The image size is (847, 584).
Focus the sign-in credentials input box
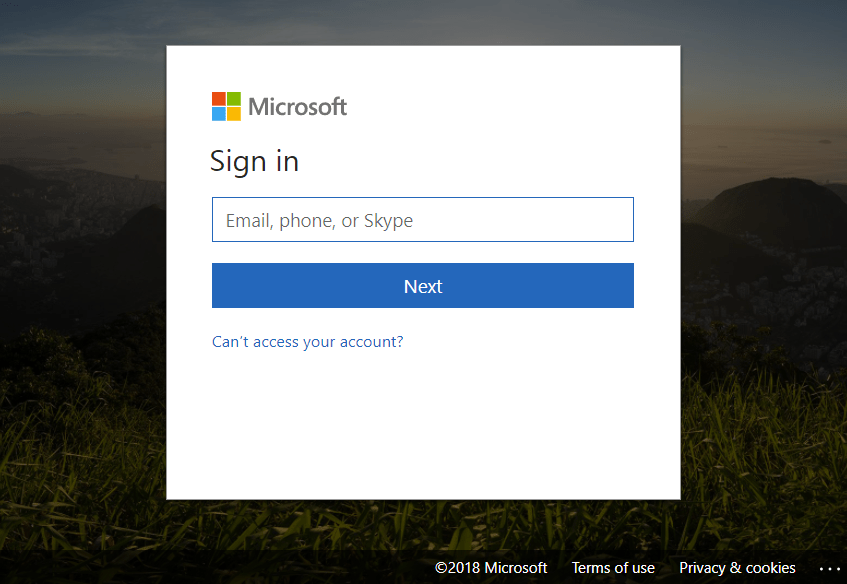coord(422,219)
